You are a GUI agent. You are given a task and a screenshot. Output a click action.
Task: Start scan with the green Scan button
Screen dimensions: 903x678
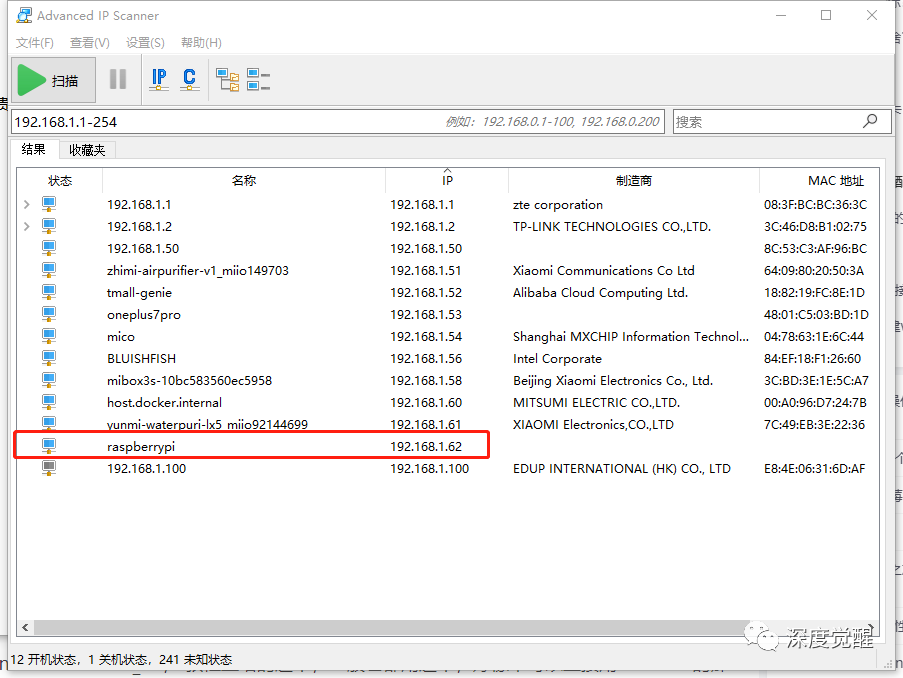pyautogui.click(x=53, y=80)
